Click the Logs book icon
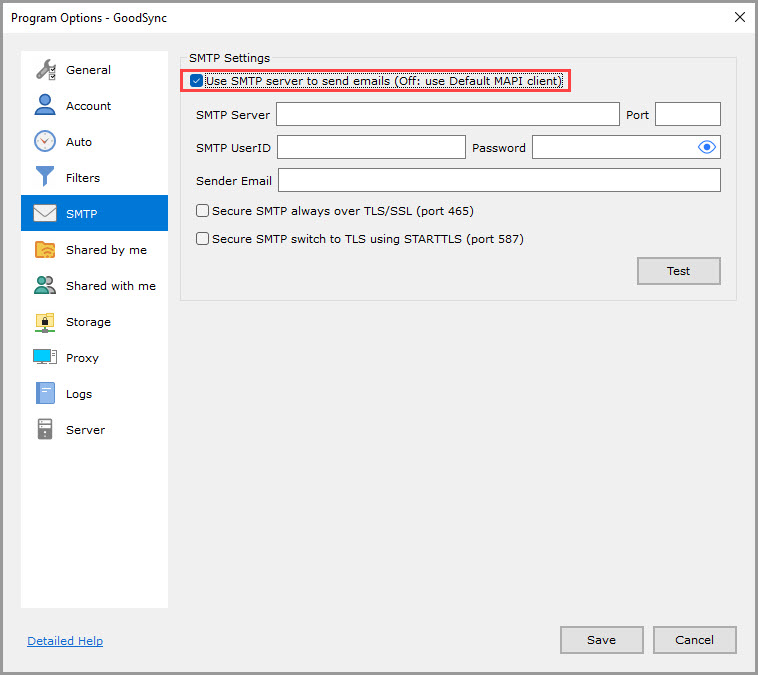This screenshot has width=758, height=675. [x=45, y=393]
